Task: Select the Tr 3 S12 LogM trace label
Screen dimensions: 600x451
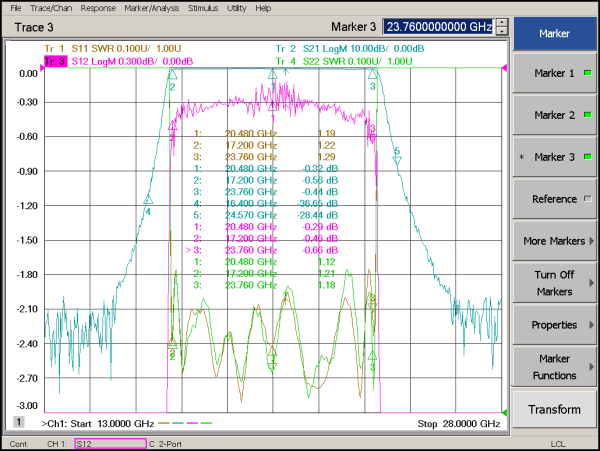Action: (120, 61)
